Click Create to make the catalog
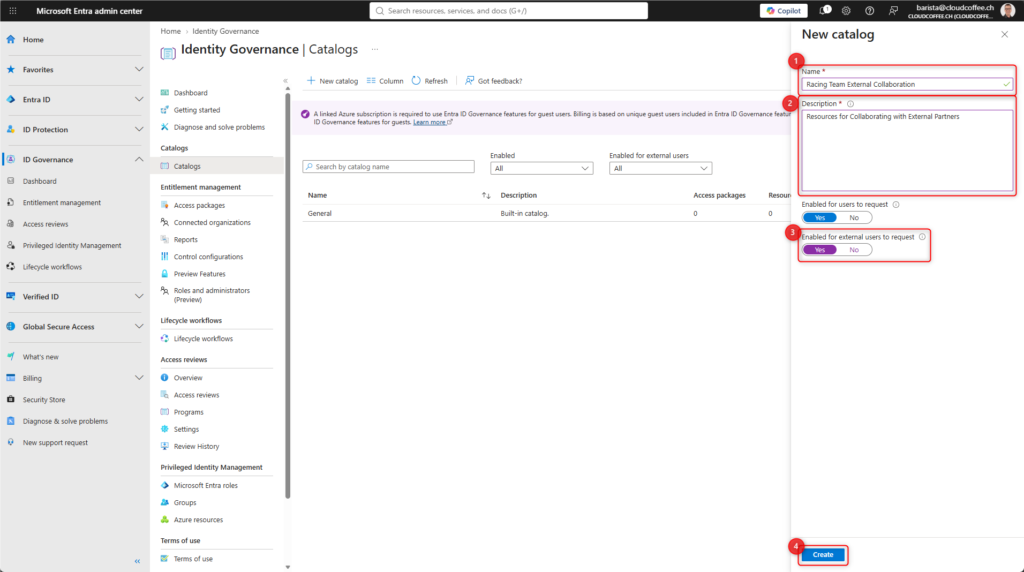 tap(823, 554)
